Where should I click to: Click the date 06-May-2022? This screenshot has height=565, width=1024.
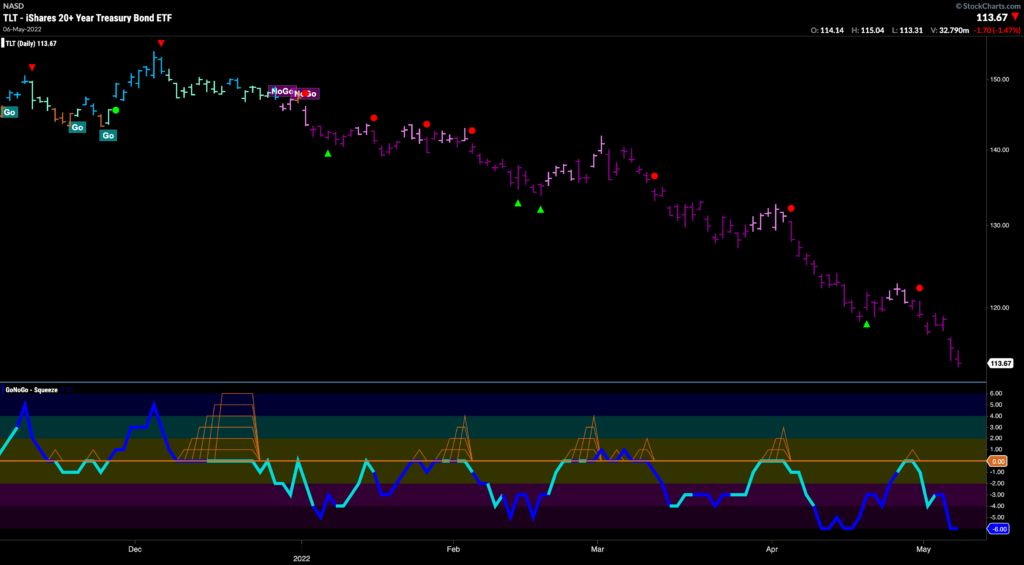pos(22,29)
